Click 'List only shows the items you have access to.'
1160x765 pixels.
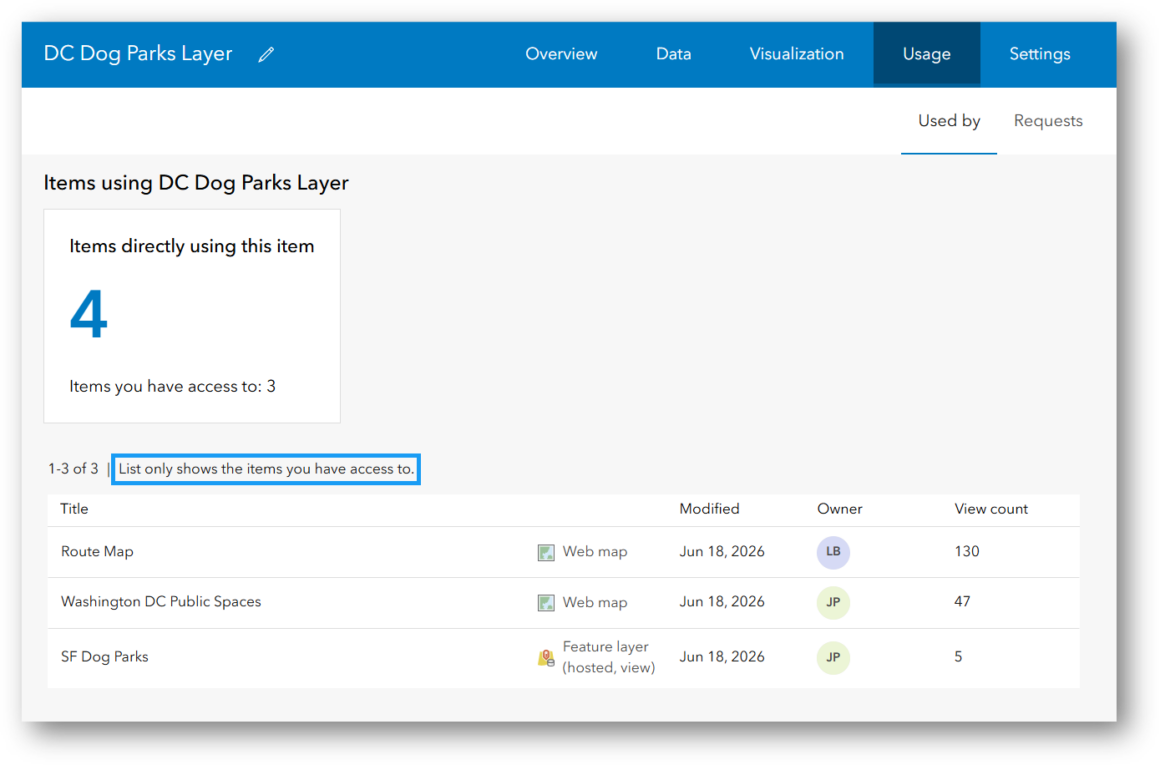pyautogui.click(x=266, y=469)
